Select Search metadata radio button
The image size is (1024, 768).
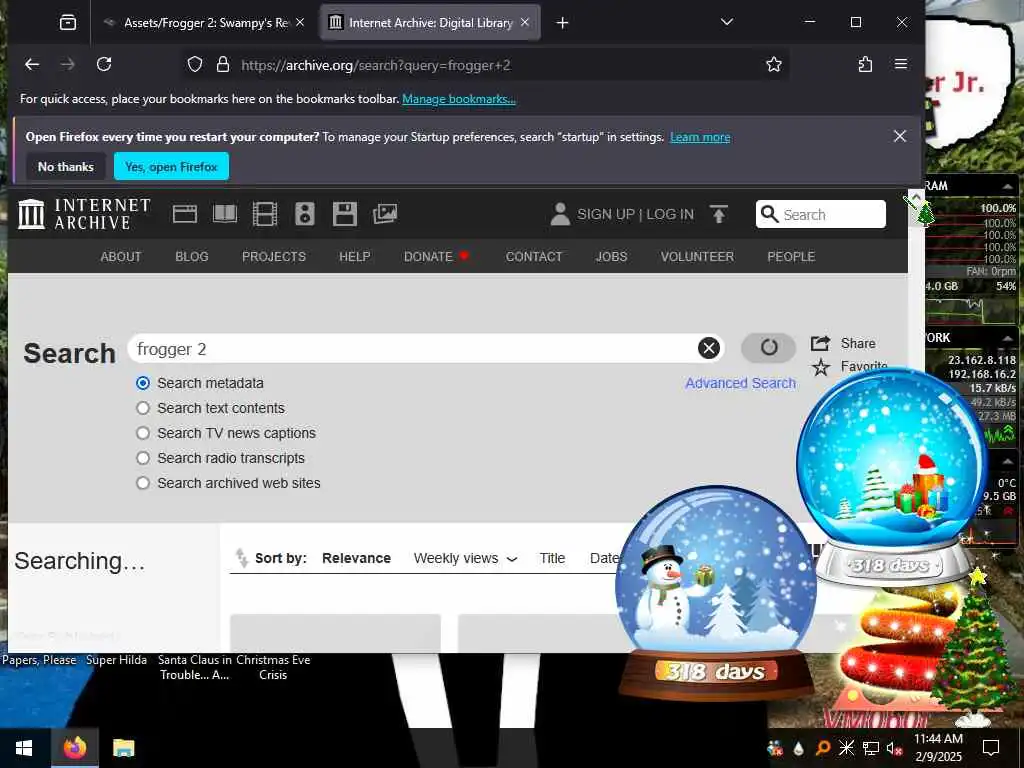pos(143,383)
